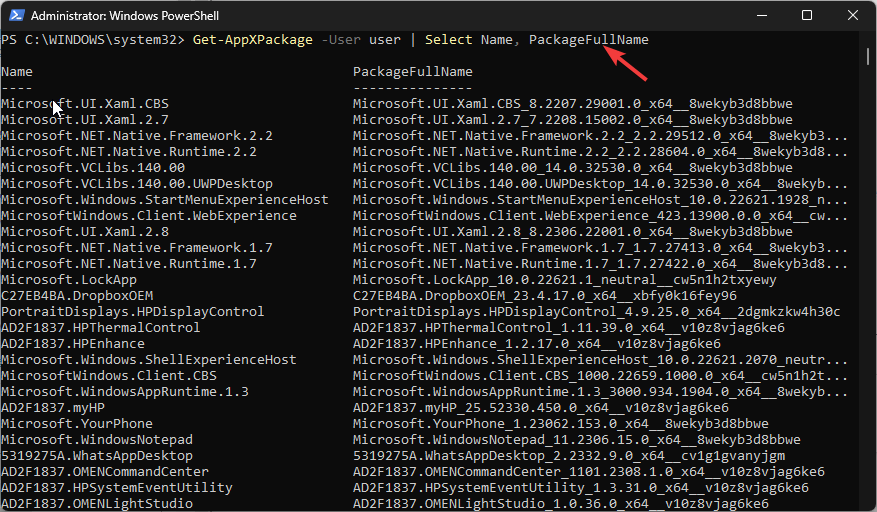Select the Microsoft.WindowsNotepad name entry
This screenshot has width=877, height=512.
(97, 439)
